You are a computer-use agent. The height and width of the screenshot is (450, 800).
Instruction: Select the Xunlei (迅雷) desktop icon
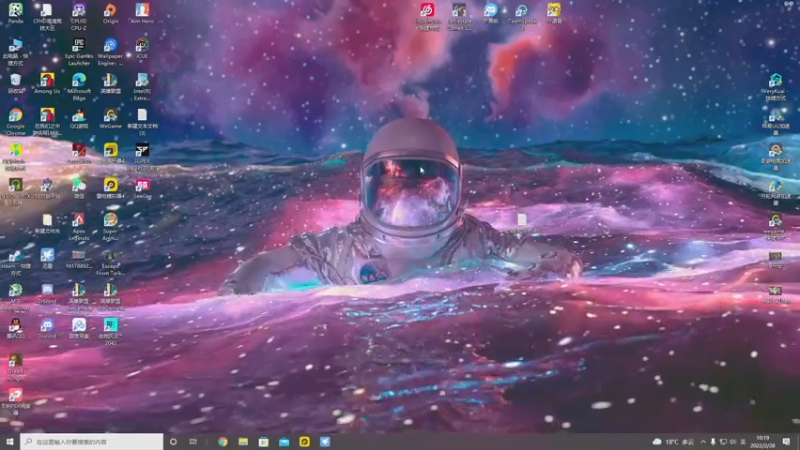tap(47, 258)
